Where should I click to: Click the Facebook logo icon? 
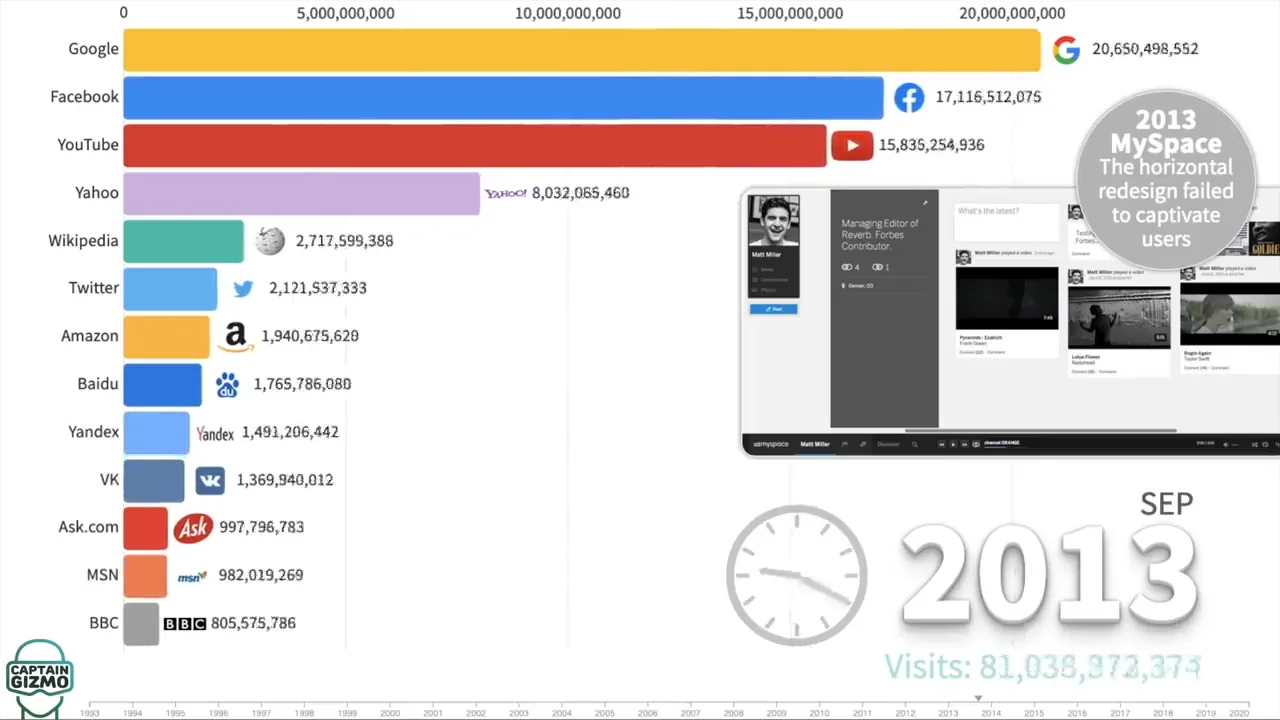pyautogui.click(x=908, y=97)
